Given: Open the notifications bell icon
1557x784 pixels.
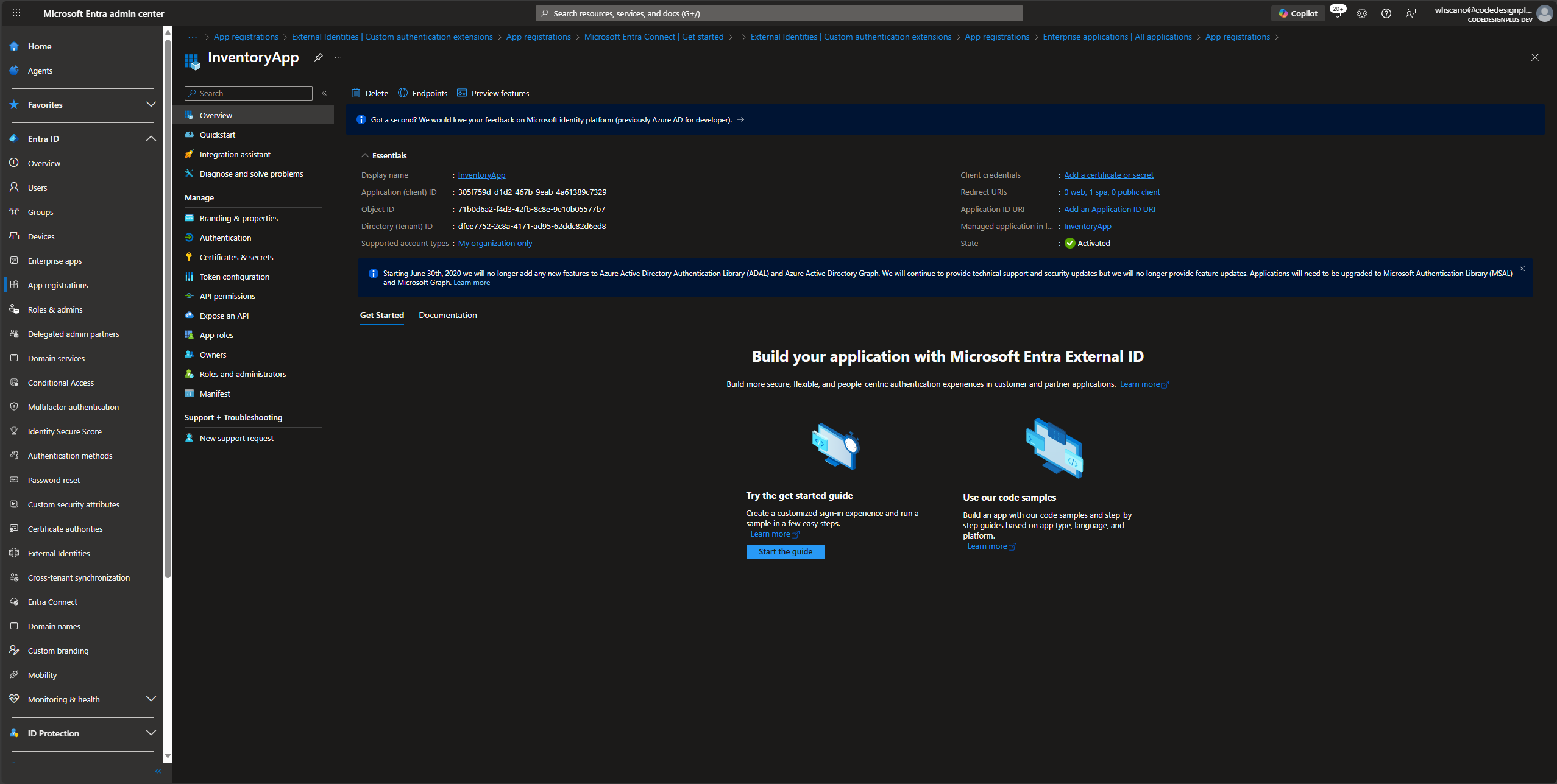Looking at the screenshot, I should 1338,13.
